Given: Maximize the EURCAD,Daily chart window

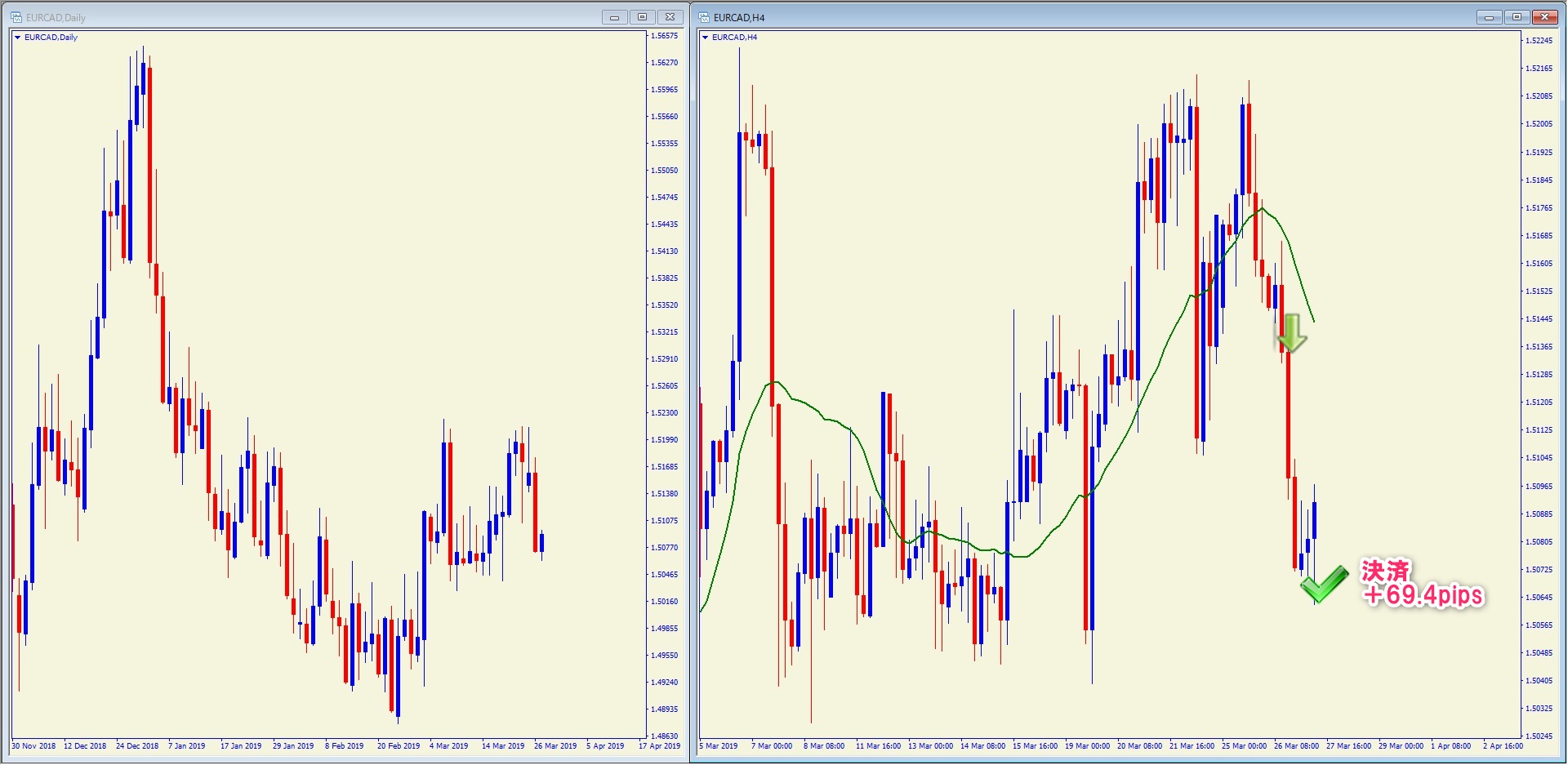Looking at the screenshot, I should (x=642, y=17).
